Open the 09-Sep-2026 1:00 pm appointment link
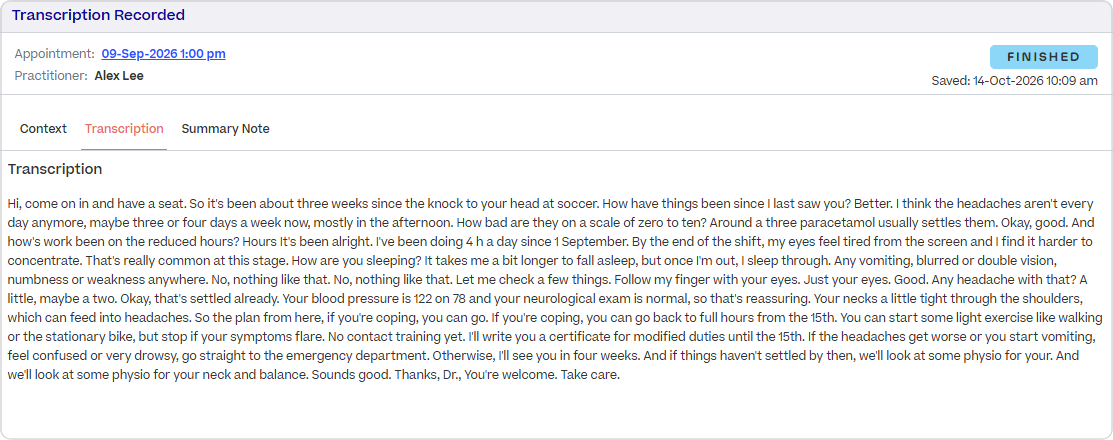The height and width of the screenshot is (440, 1113). coord(163,54)
